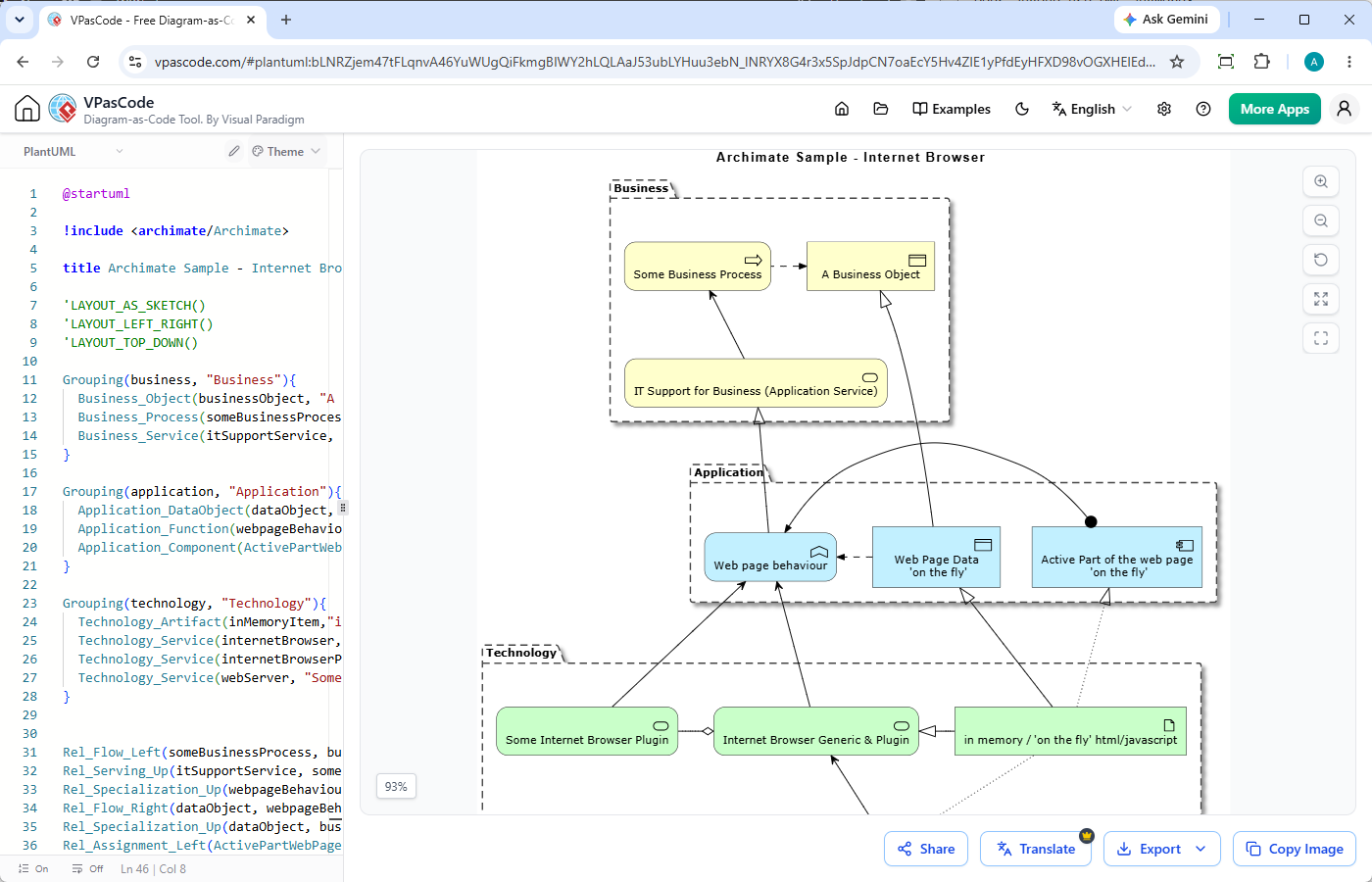Image resolution: width=1372 pixels, height=882 pixels.
Task: Open the browser tab search dropdown
Action: click(x=20, y=20)
